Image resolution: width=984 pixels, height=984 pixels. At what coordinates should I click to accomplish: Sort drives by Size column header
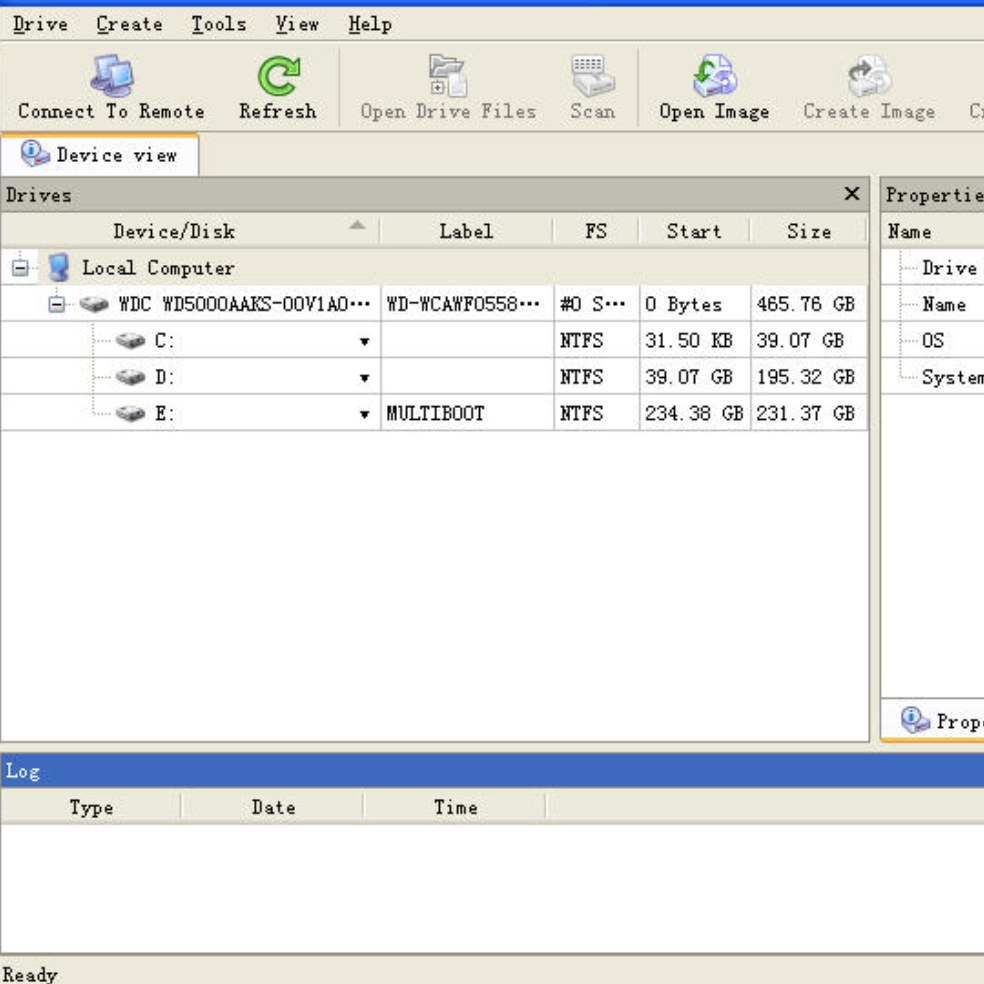point(808,231)
